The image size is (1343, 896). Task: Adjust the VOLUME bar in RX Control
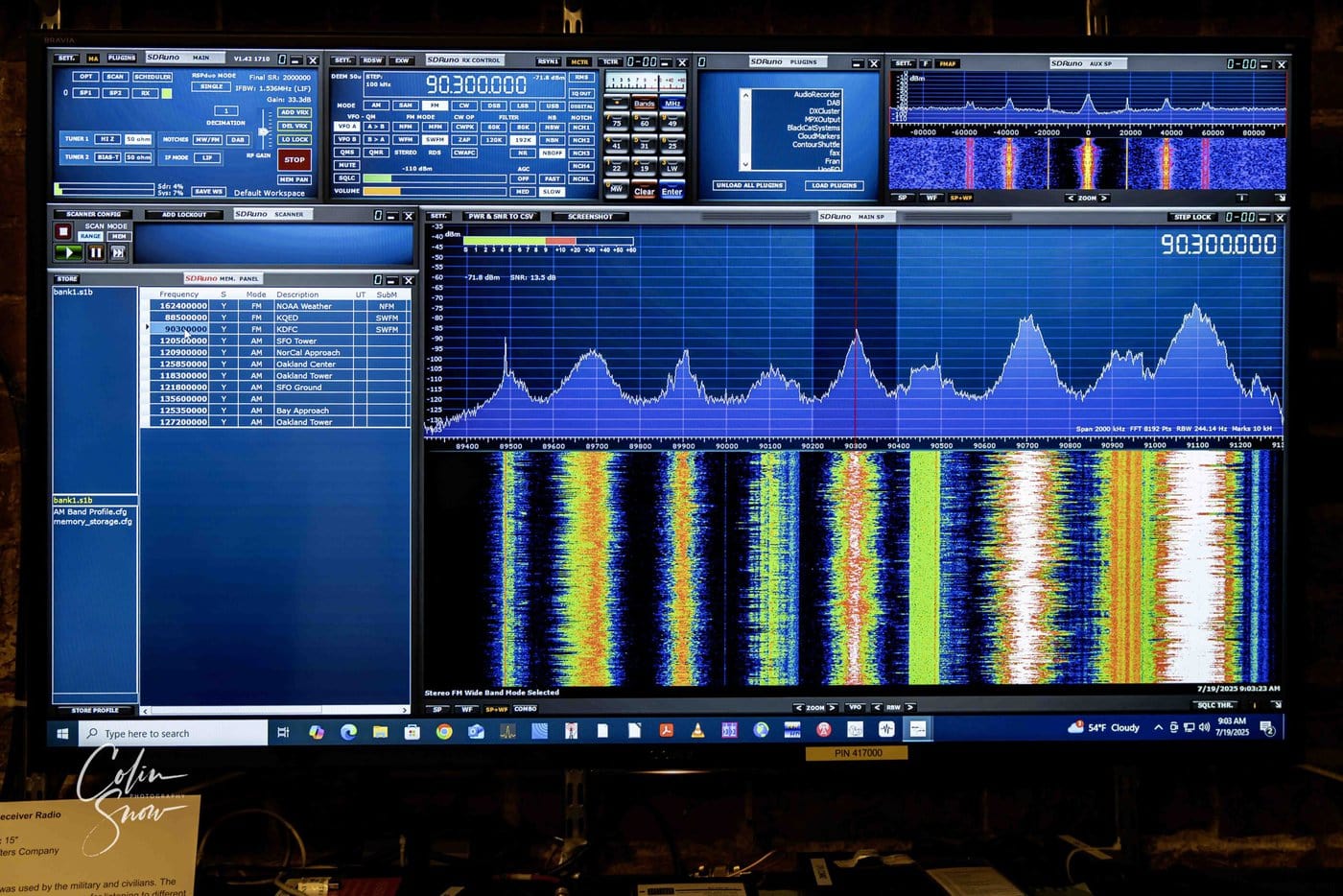(x=435, y=192)
